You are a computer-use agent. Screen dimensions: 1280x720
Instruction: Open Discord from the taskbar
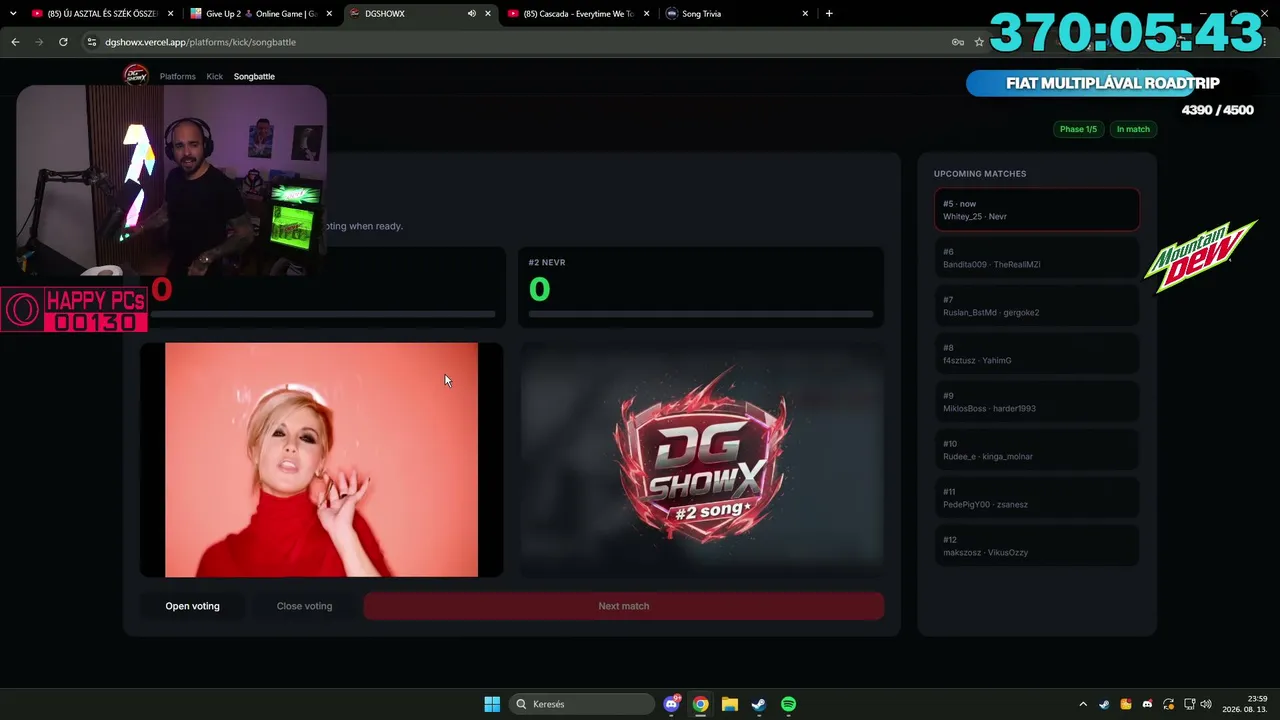[x=672, y=704]
